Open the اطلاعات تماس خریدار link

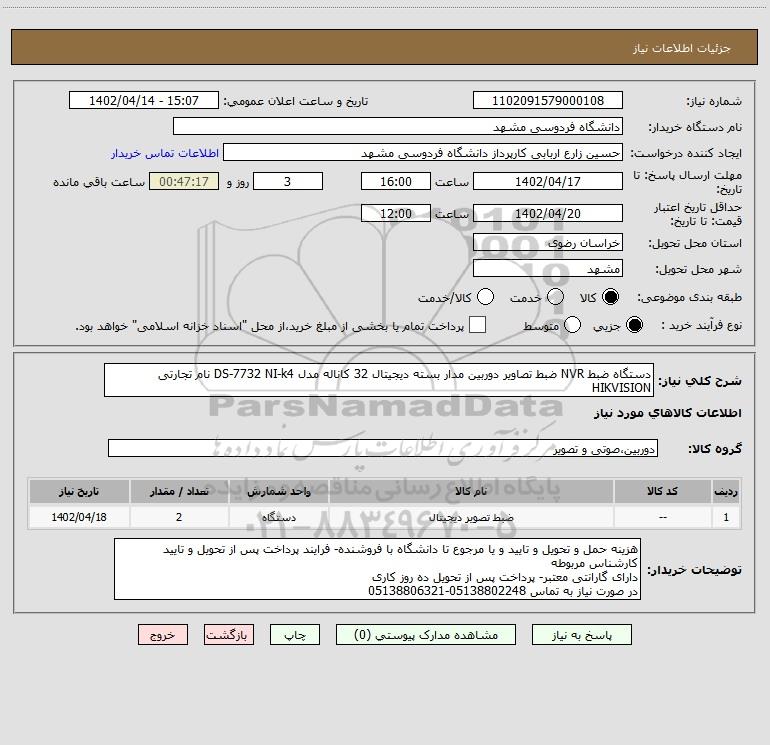(x=165, y=153)
